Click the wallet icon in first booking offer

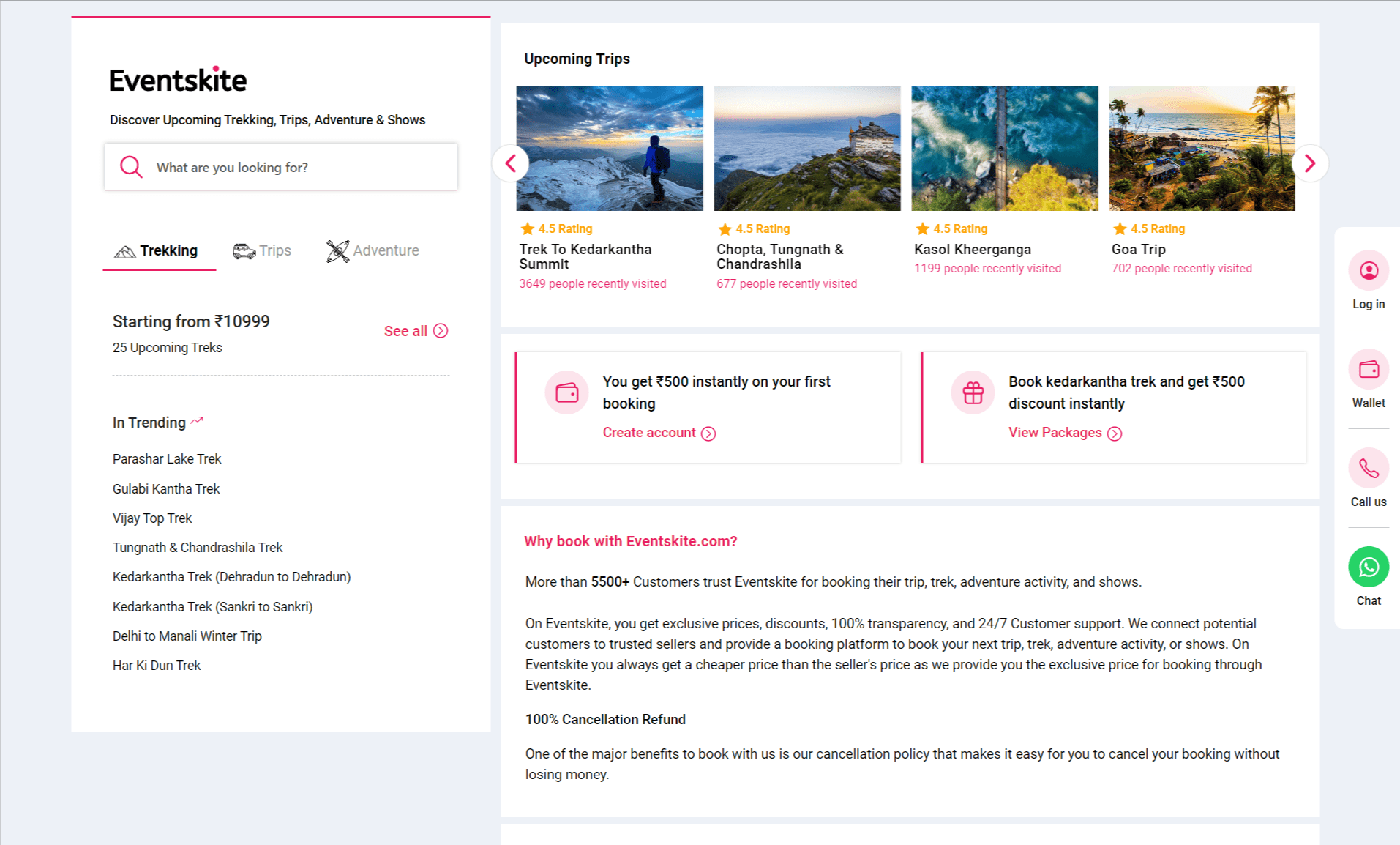tap(566, 393)
